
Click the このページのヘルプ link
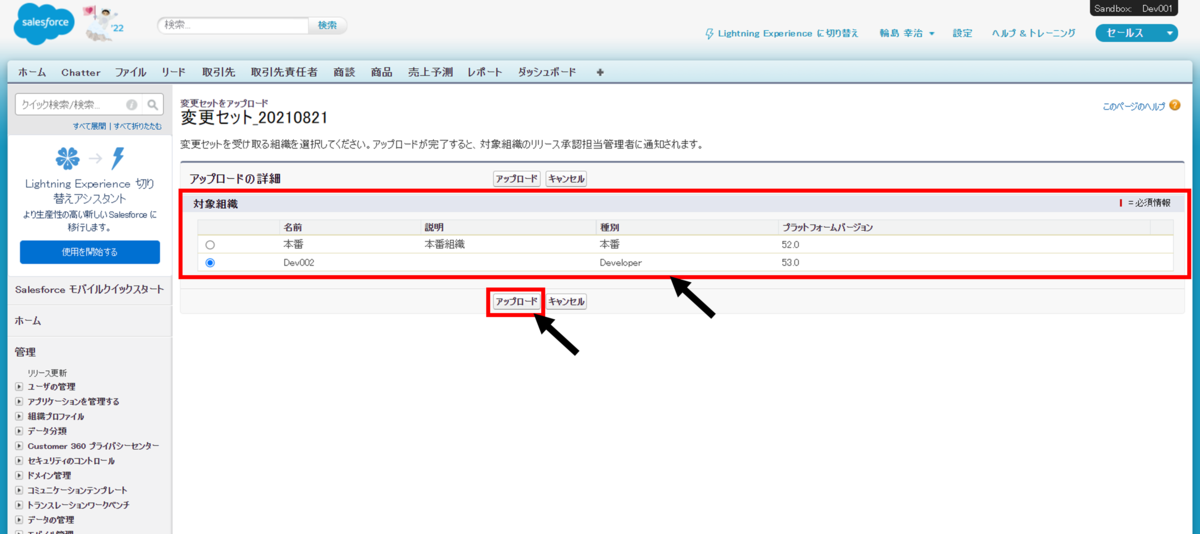tap(1133, 105)
